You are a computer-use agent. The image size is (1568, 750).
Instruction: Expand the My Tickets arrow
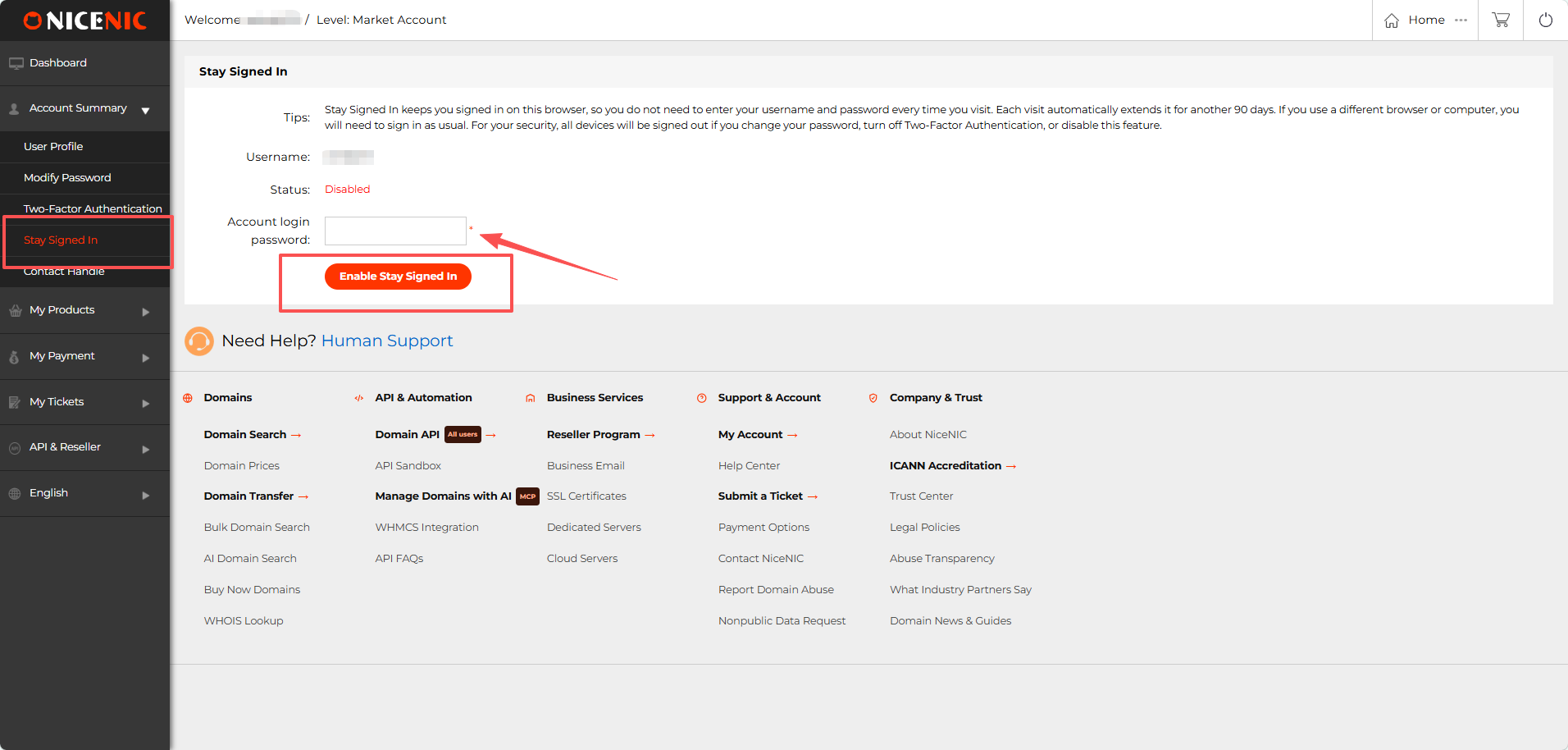tap(146, 404)
